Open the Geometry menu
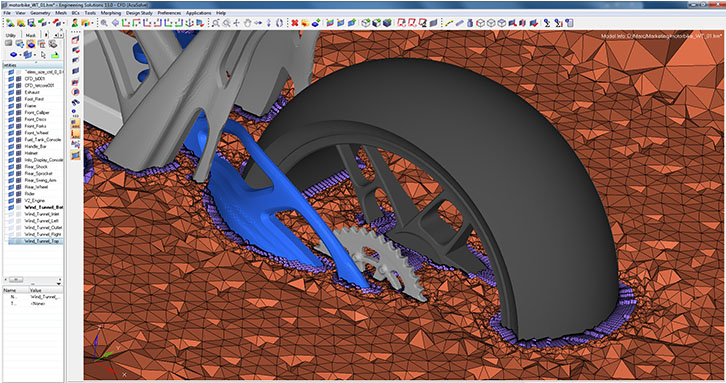This screenshot has height=383, width=726. (40, 13)
